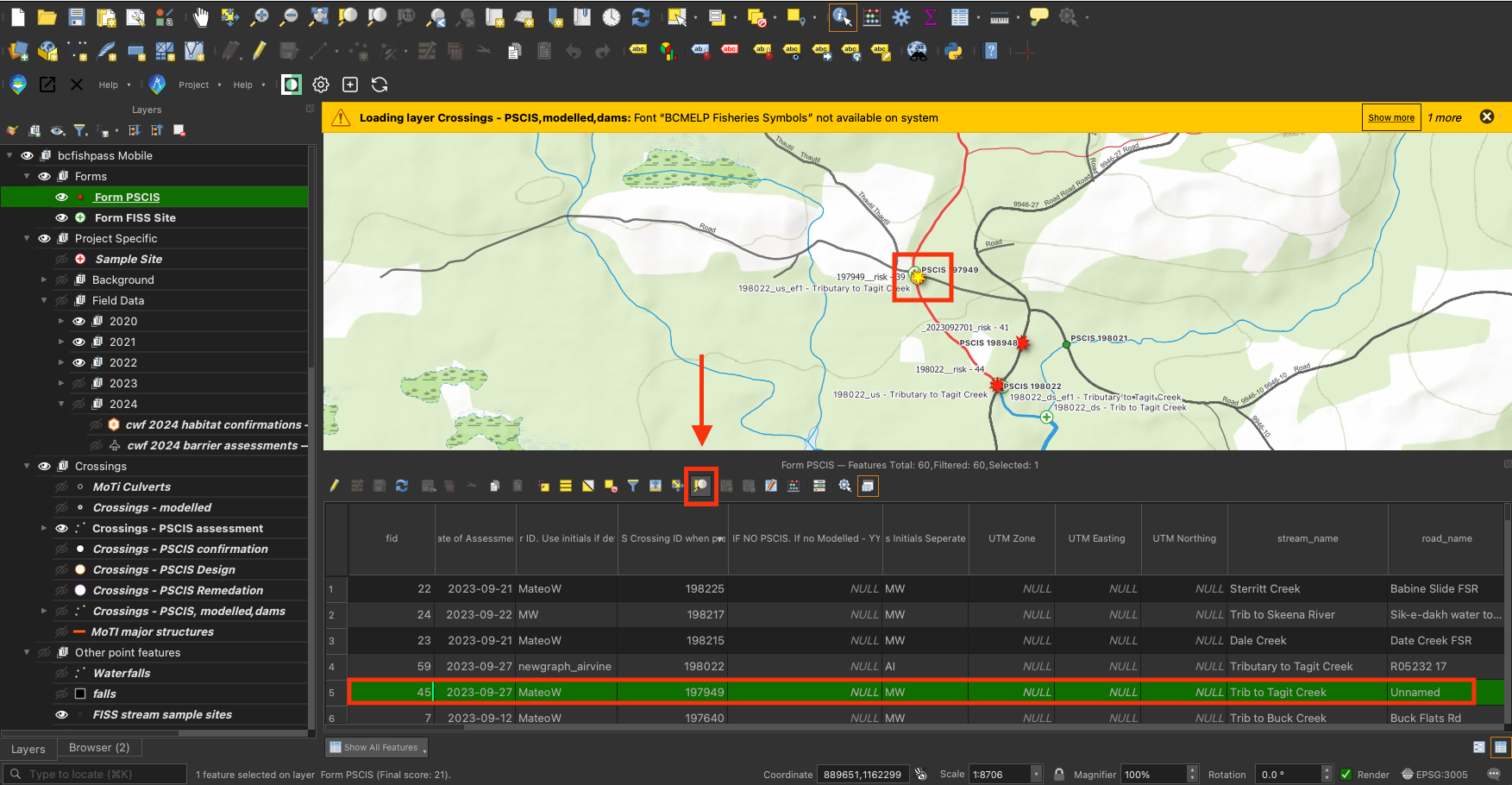Click the Show All Features button

coord(375,747)
